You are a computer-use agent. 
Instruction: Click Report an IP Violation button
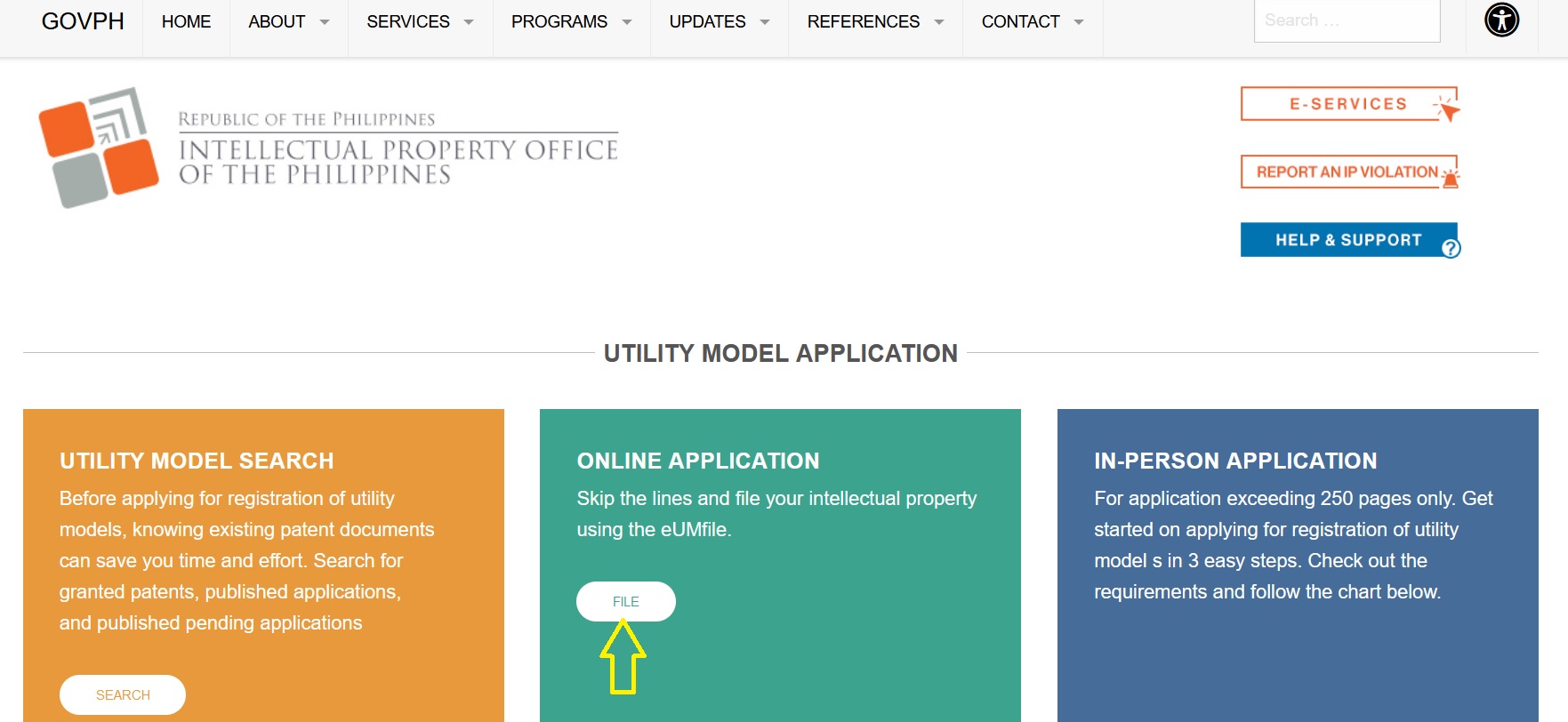pyautogui.click(x=1346, y=172)
